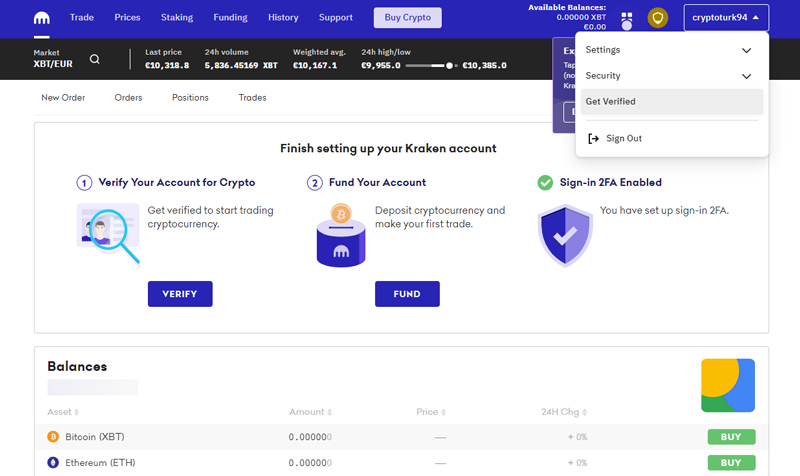
Task: Click the Buy Crypto button
Action: pos(408,18)
